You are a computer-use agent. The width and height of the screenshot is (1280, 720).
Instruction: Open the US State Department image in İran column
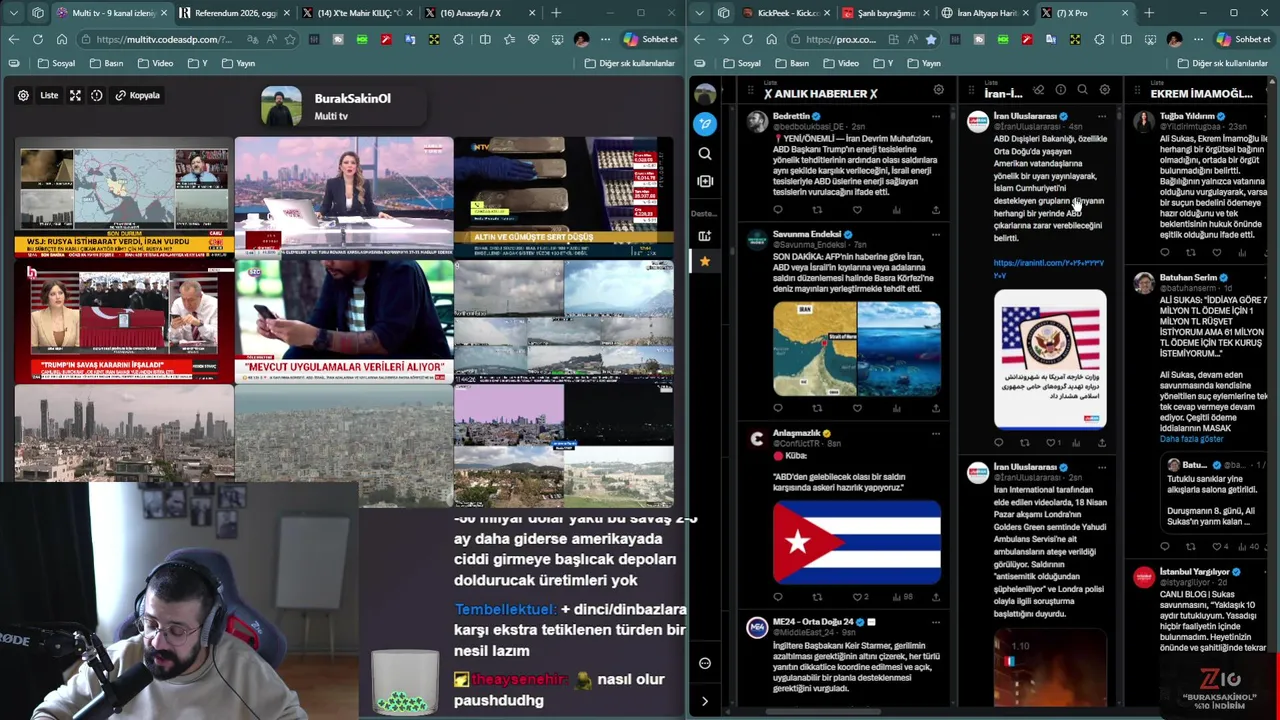coord(1050,359)
